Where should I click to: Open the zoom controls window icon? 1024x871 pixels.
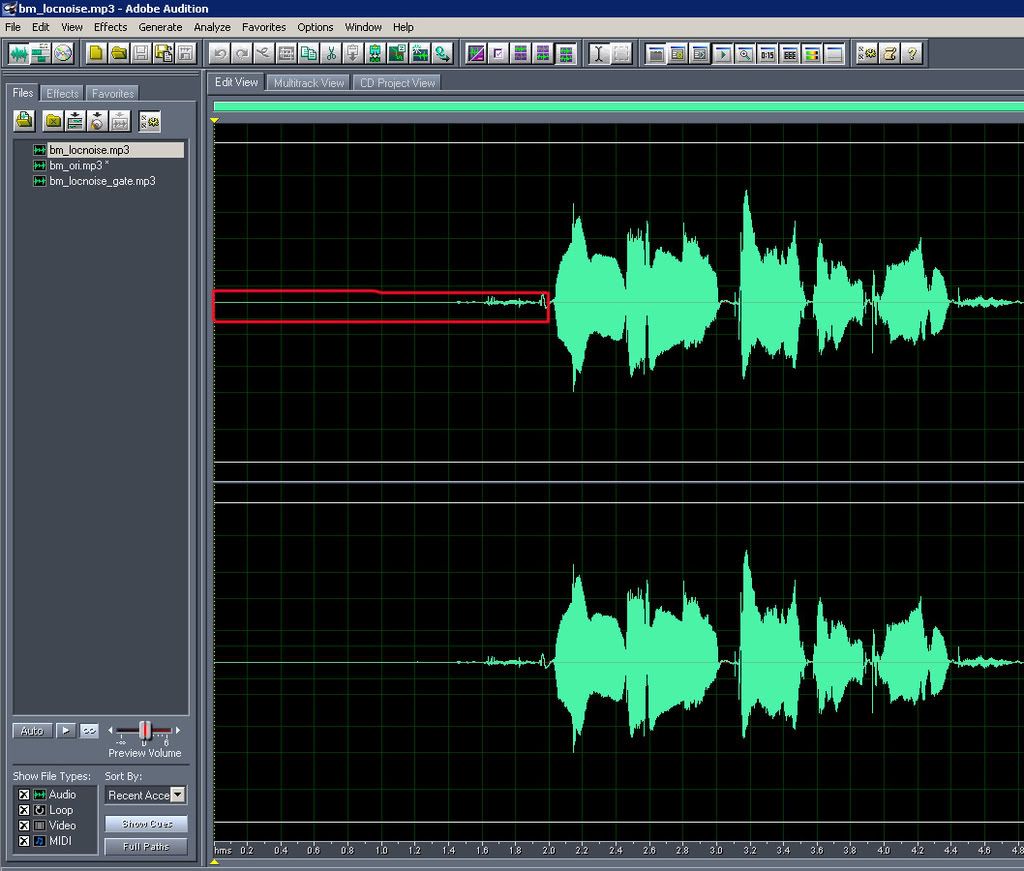(744, 54)
